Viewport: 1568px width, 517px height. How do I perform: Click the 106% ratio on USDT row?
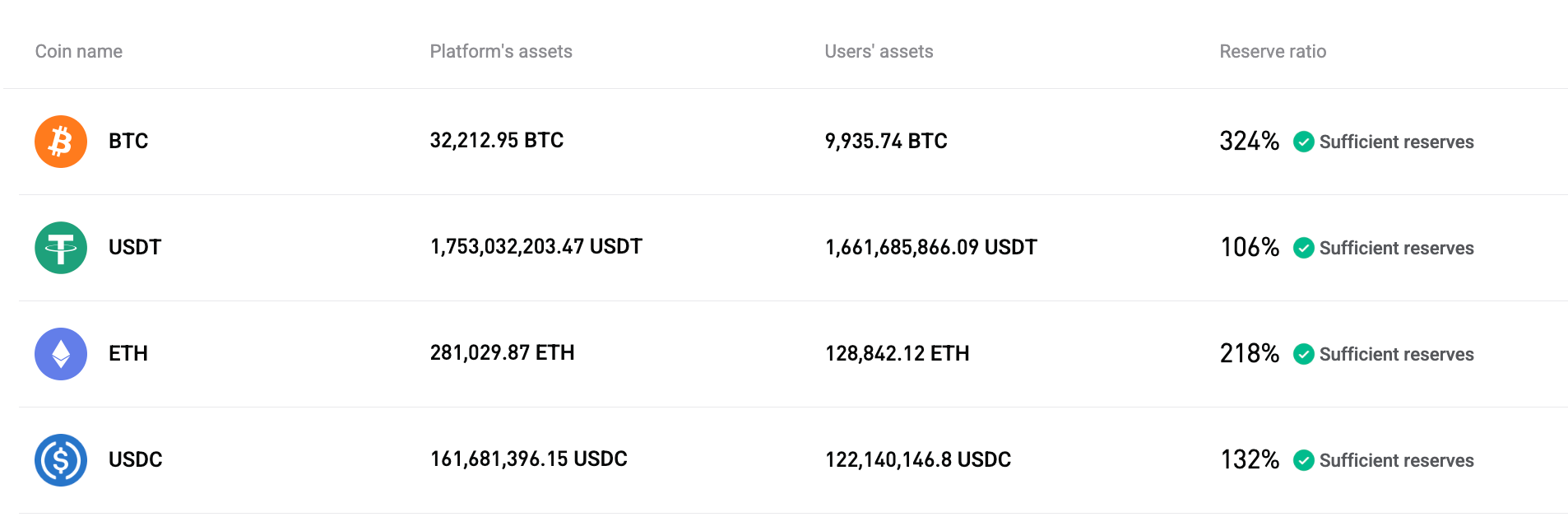(1249, 247)
